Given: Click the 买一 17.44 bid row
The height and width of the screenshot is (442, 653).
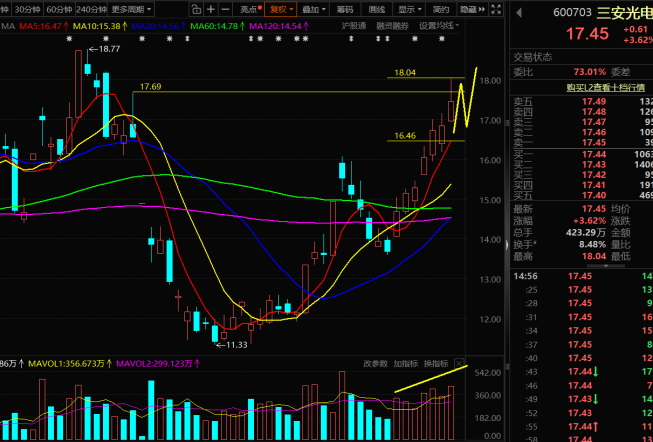Looking at the screenshot, I should tap(581, 155).
